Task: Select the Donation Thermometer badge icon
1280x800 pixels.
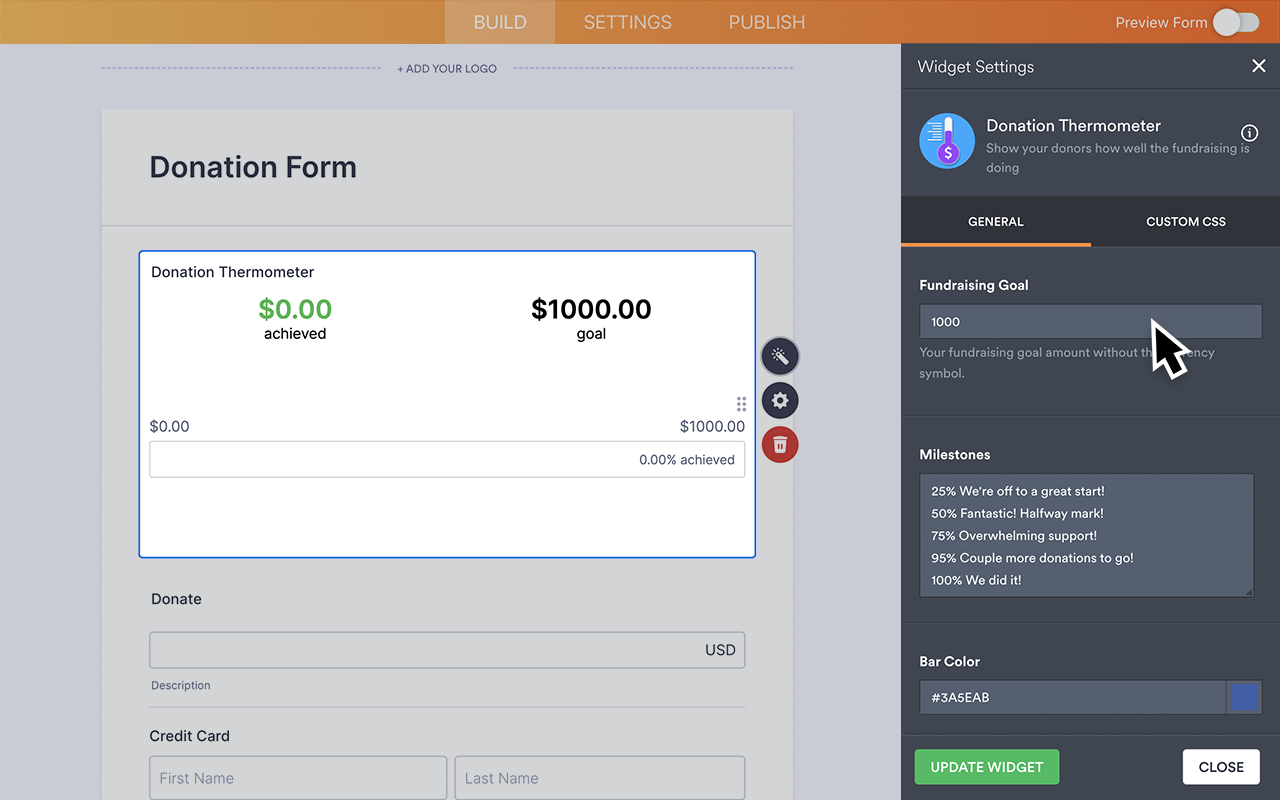Action: tap(946, 141)
